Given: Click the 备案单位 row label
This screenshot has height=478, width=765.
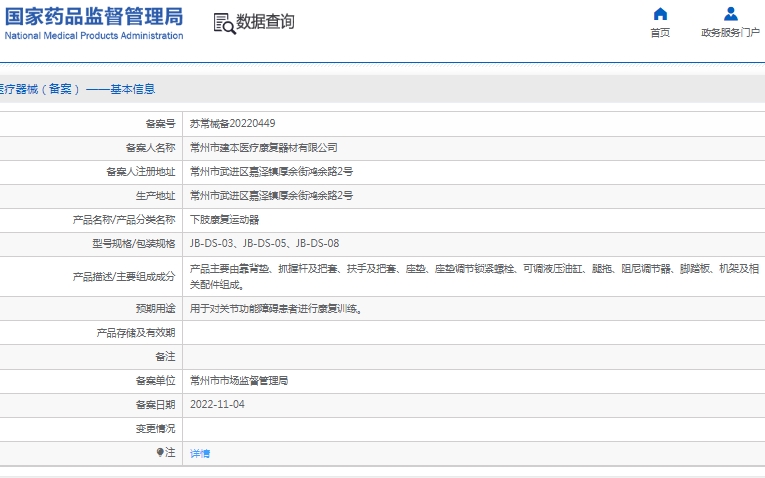Looking at the screenshot, I should [156, 380].
